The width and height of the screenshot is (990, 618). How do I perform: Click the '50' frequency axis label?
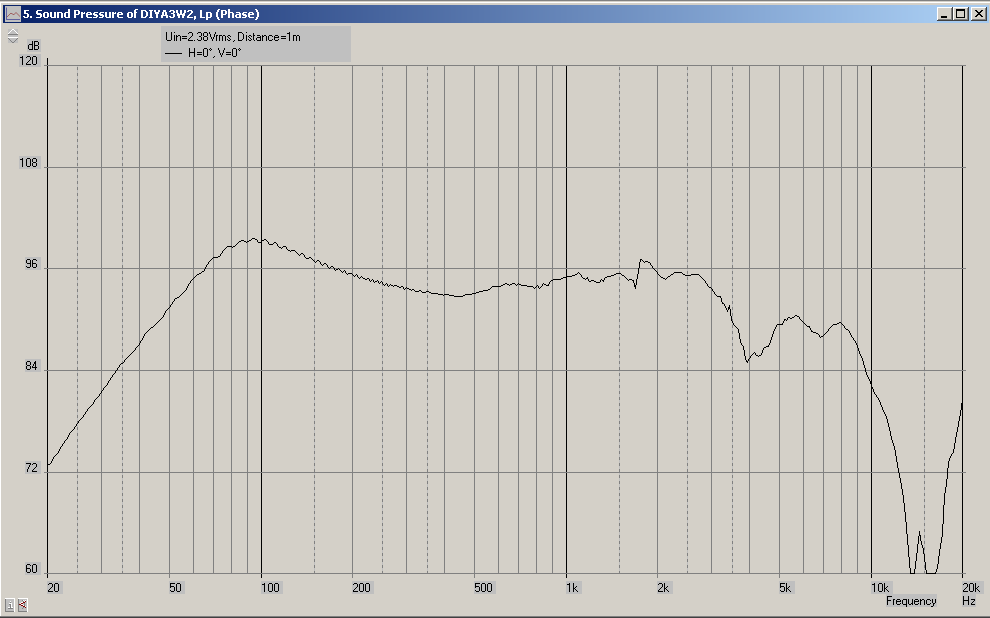pos(175,588)
